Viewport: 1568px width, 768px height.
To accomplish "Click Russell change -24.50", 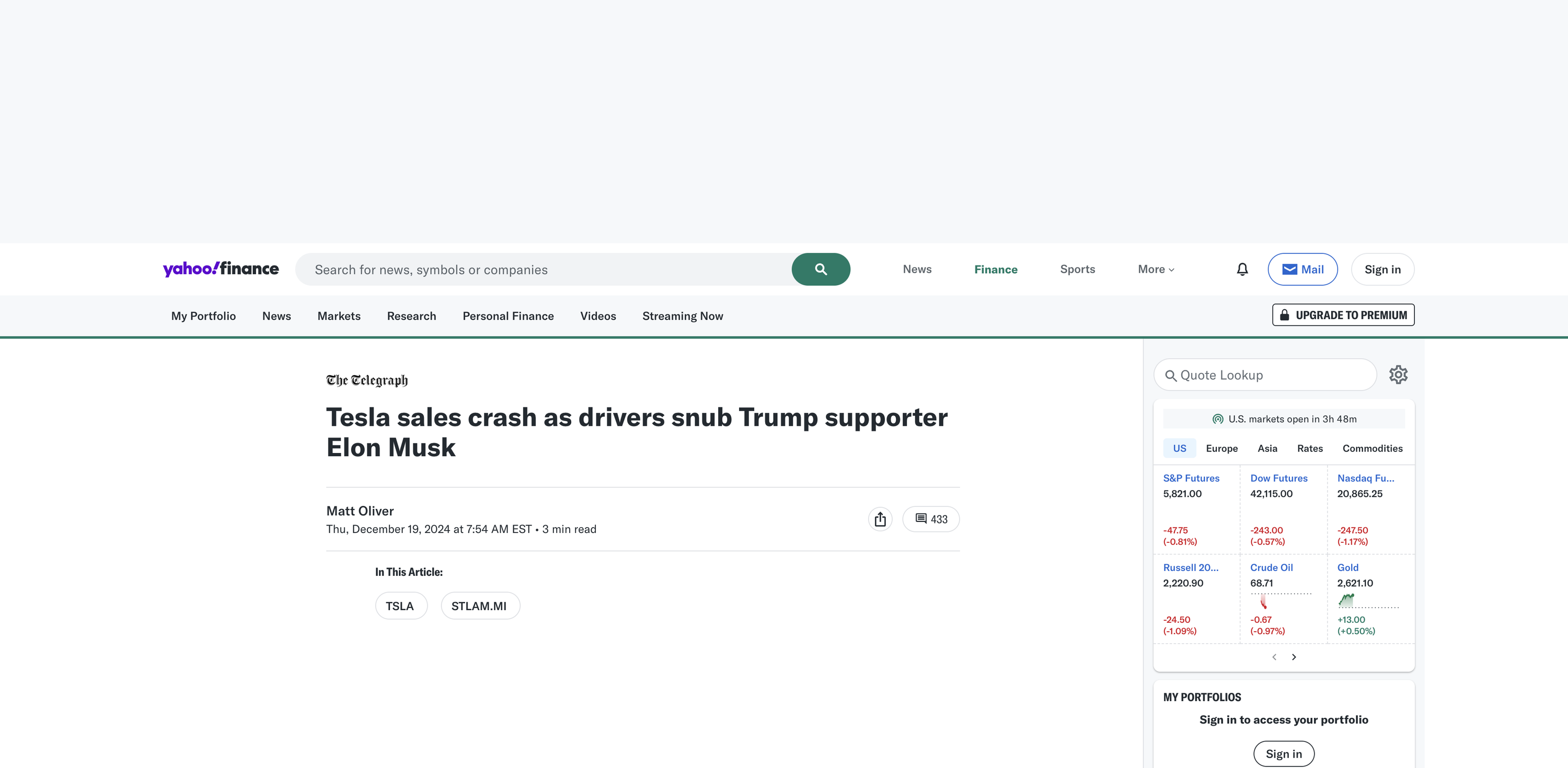I will 1176,620.
